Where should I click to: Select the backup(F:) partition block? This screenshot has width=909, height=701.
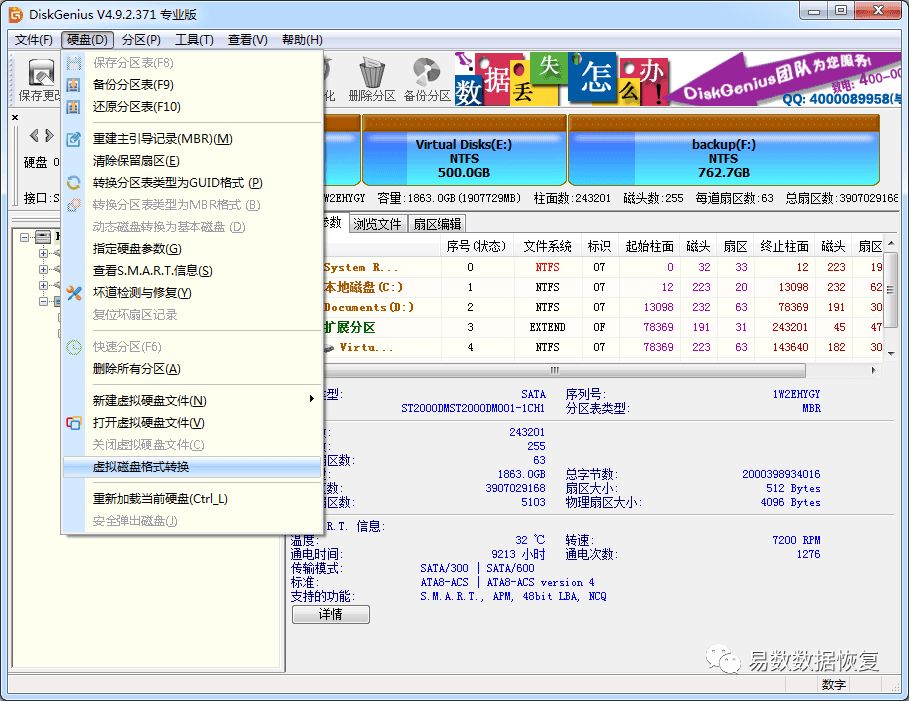tap(723, 150)
